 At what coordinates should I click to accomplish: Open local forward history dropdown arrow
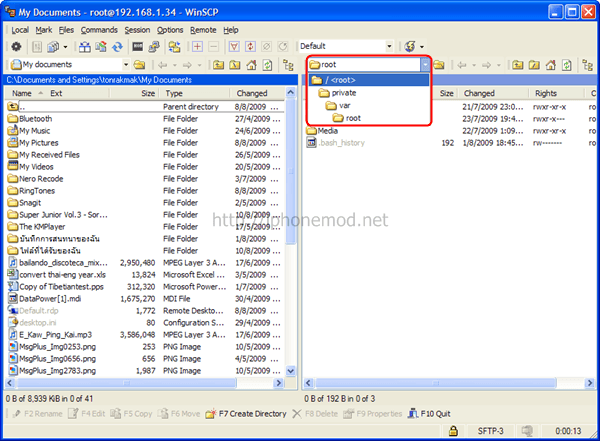pyautogui.click(x=199, y=65)
